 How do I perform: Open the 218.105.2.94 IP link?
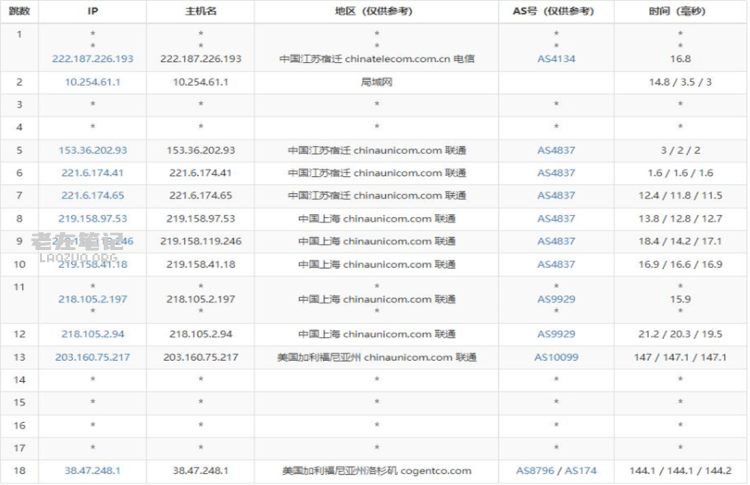click(92, 333)
